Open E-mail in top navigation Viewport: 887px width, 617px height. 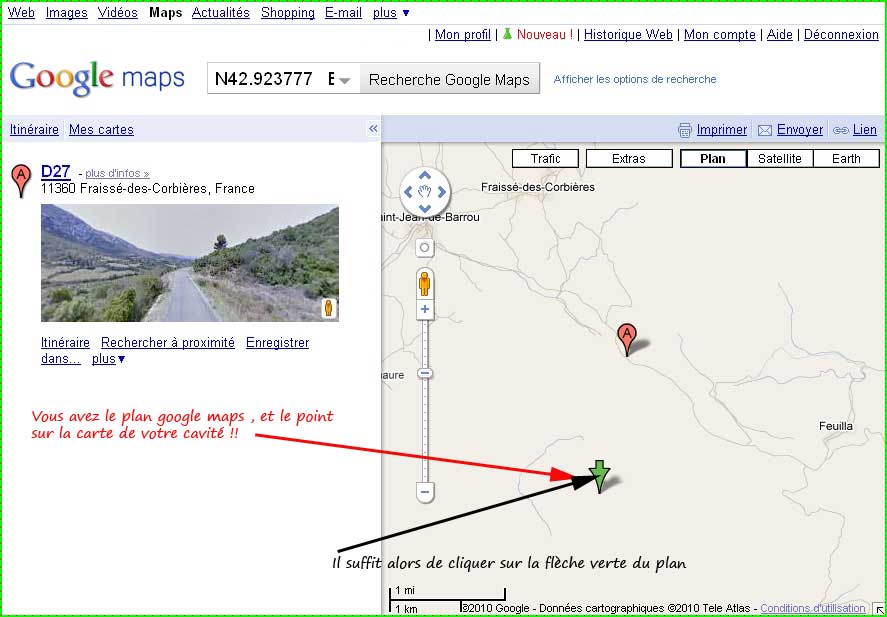[x=343, y=12]
